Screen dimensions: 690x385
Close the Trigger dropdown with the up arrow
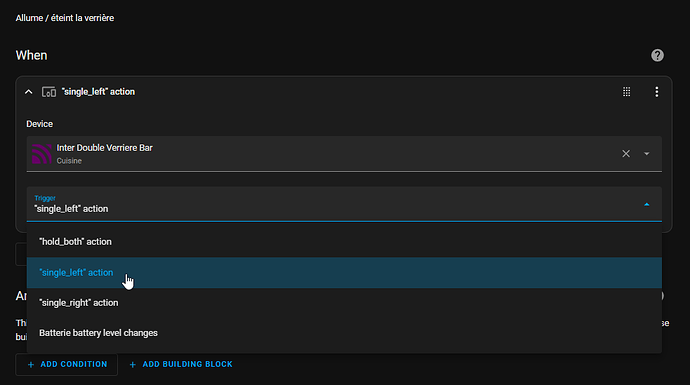click(x=646, y=205)
